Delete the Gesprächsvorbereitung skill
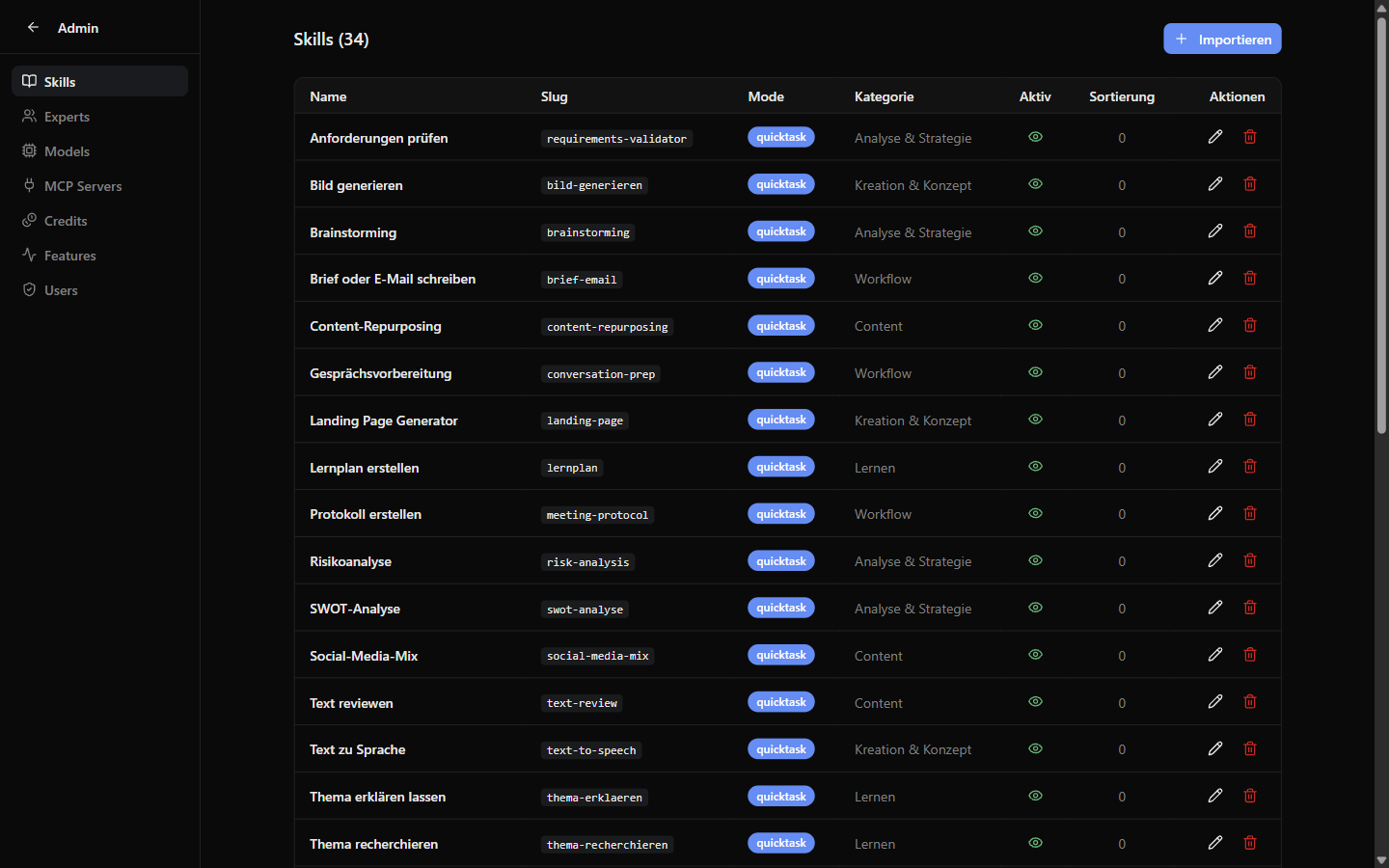The height and width of the screenshot is (868, 1389). pyautogui.click(x=1250, y=372)
